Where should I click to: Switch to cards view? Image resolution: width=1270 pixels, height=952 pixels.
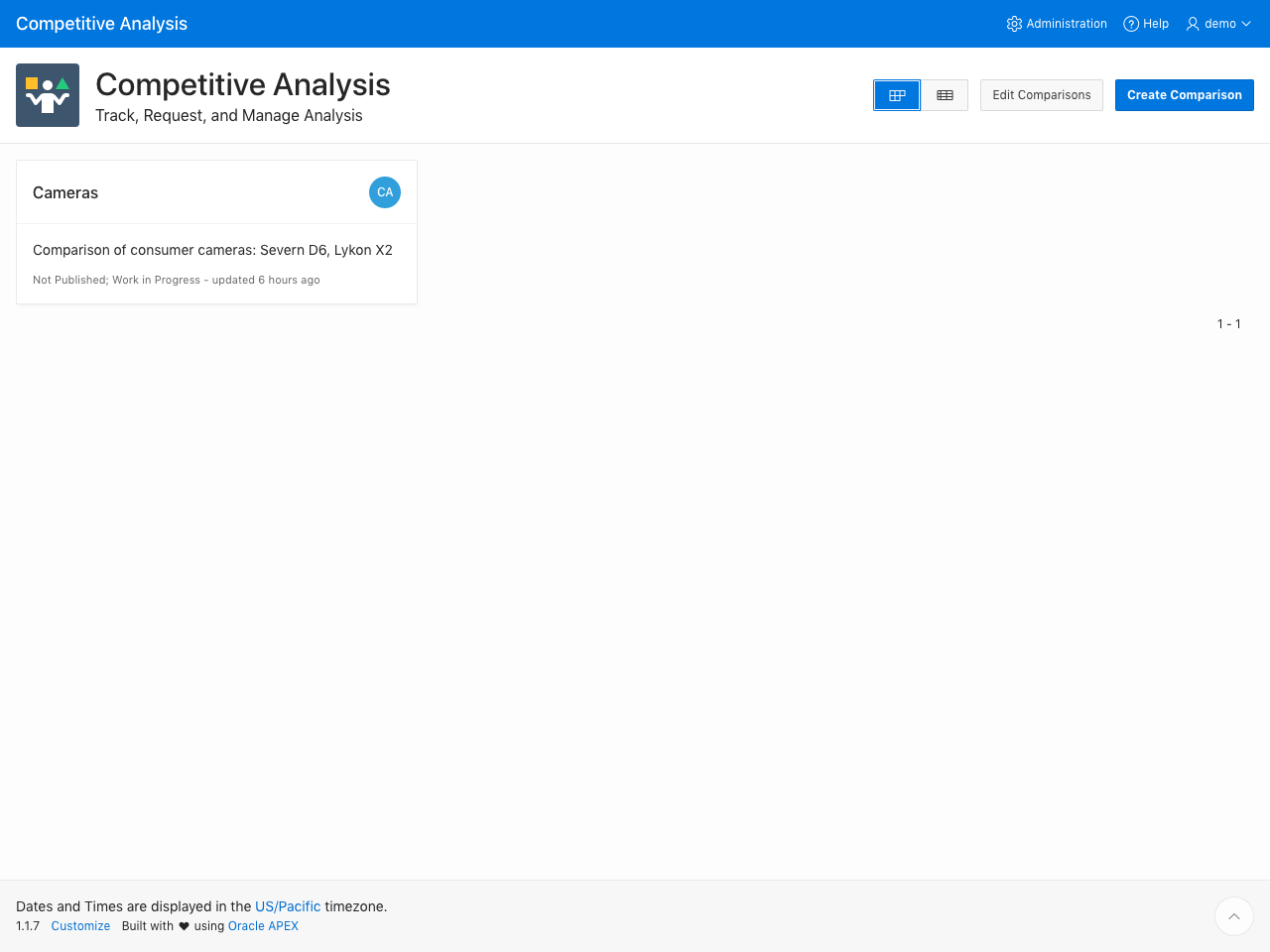[x=897, y=95]
